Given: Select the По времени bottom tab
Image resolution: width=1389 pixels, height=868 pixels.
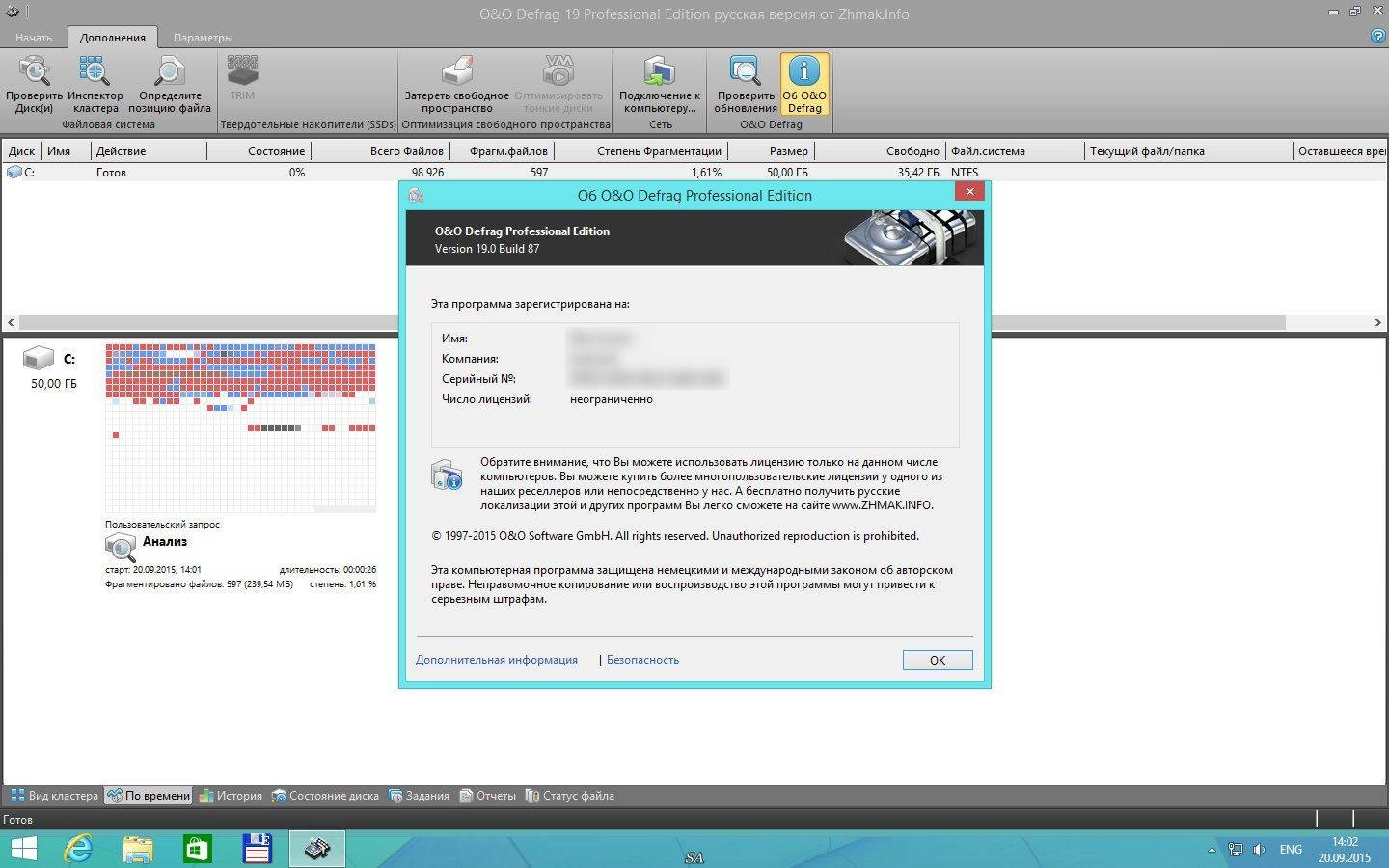Looking at the screenshot, I should coord(149,796).
